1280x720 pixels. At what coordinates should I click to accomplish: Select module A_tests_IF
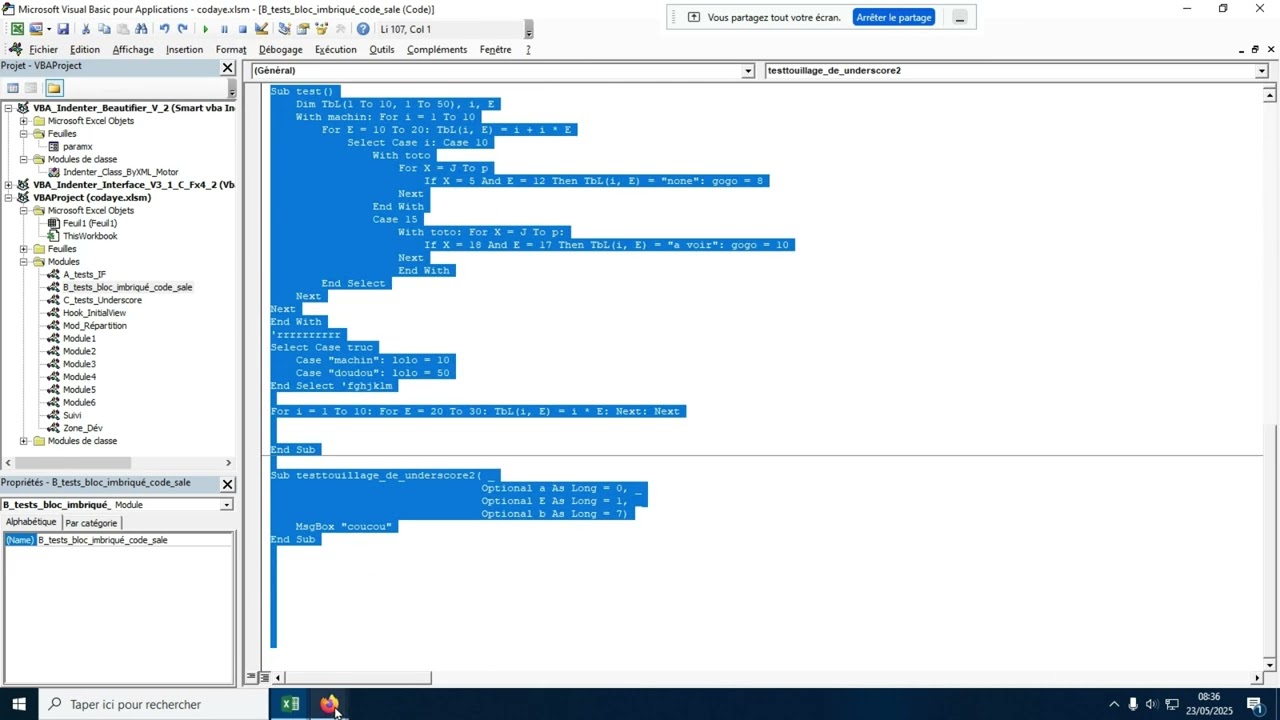84,275
